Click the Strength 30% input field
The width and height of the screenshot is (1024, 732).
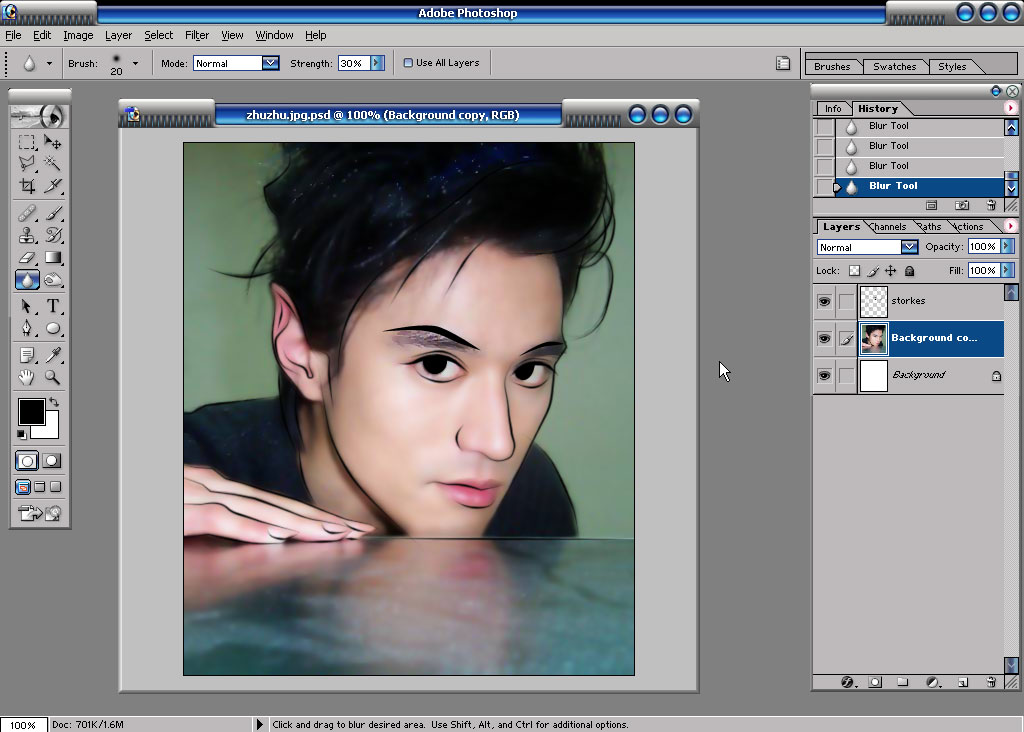coord(354,63)
